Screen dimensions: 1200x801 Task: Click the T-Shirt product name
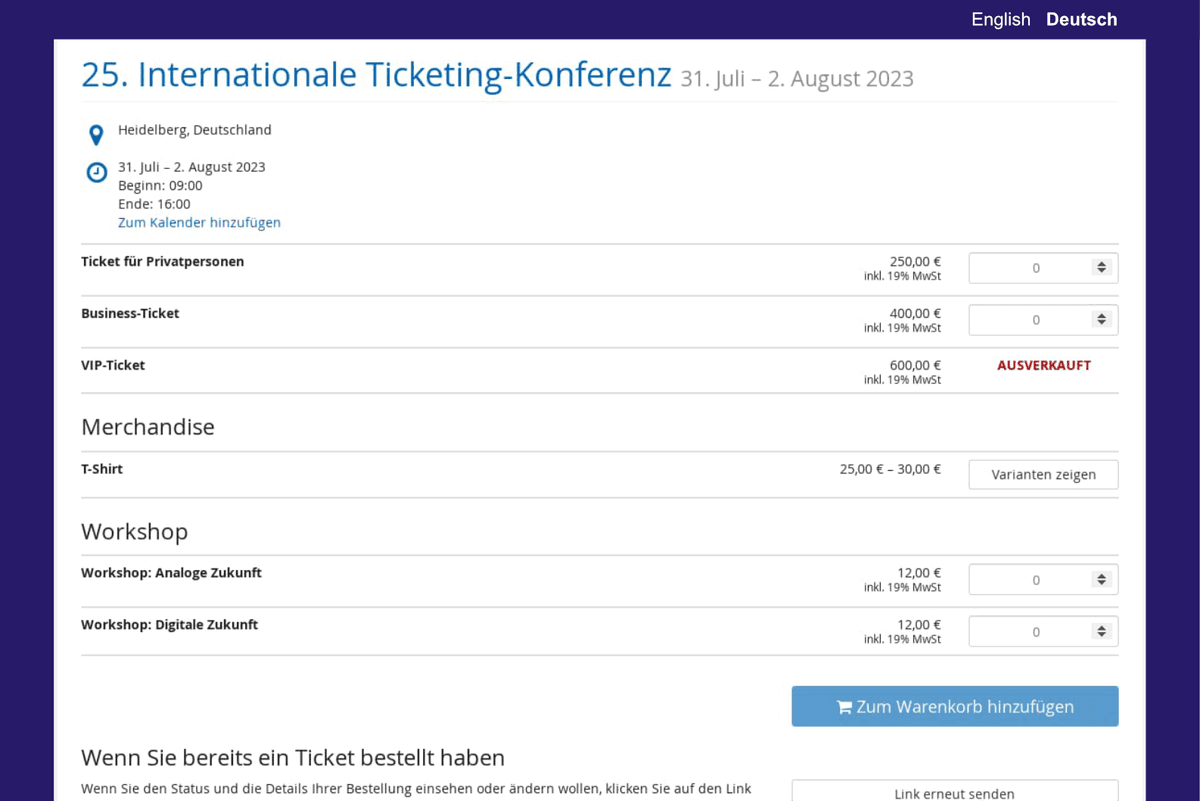click(102, 469)
